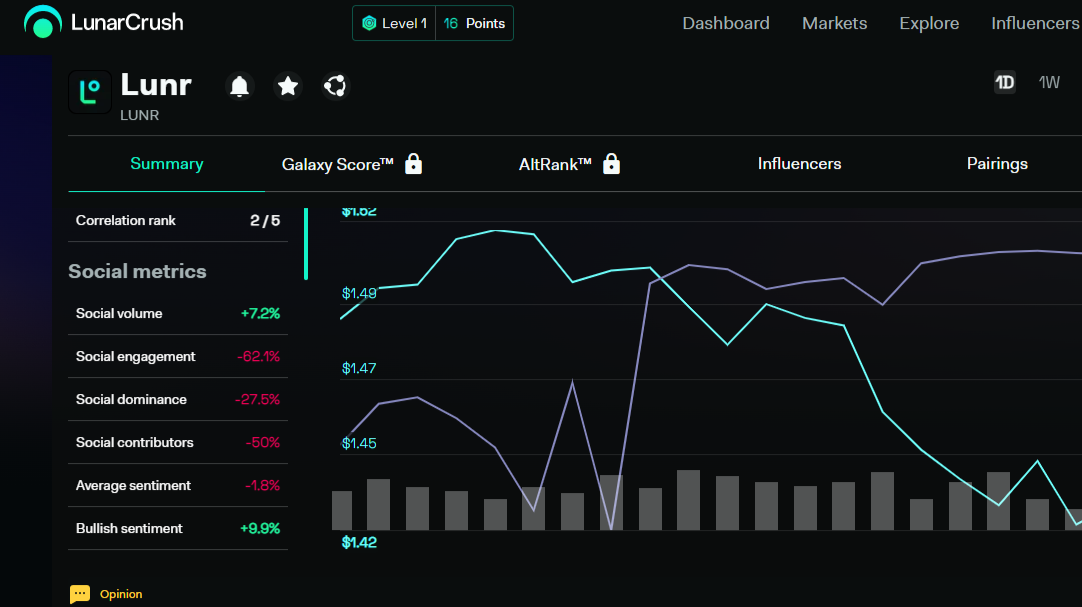Open the Level 1 badge
Image resolution: width=1082 pixels, height=607 pixels.
pos(394,23)
